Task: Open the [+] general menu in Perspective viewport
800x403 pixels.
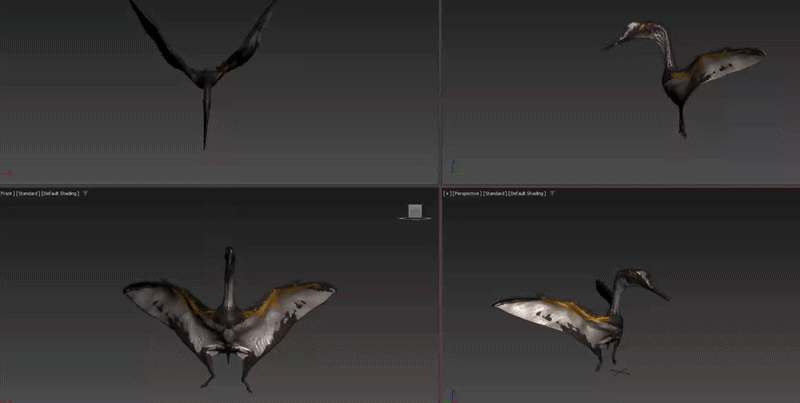Action: [446, 193]
